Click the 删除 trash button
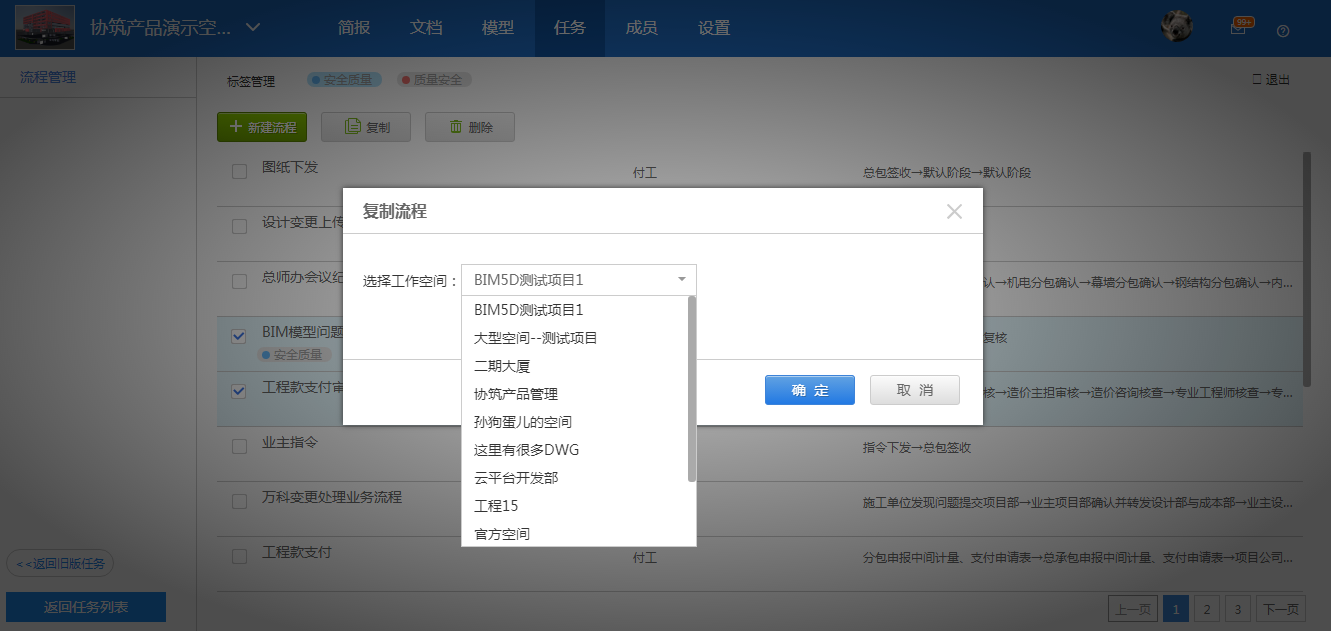This screenshot has height=631, width=1331. 469,127
